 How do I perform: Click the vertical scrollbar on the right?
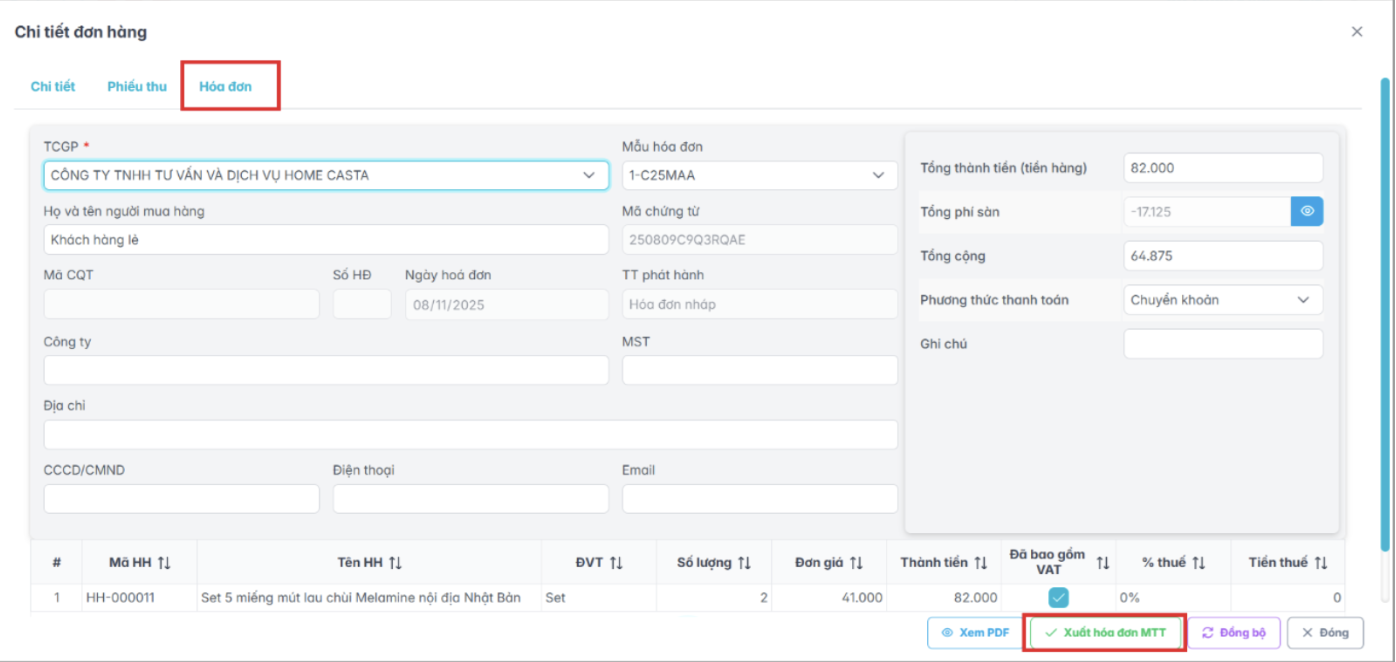click(1385, 310)
